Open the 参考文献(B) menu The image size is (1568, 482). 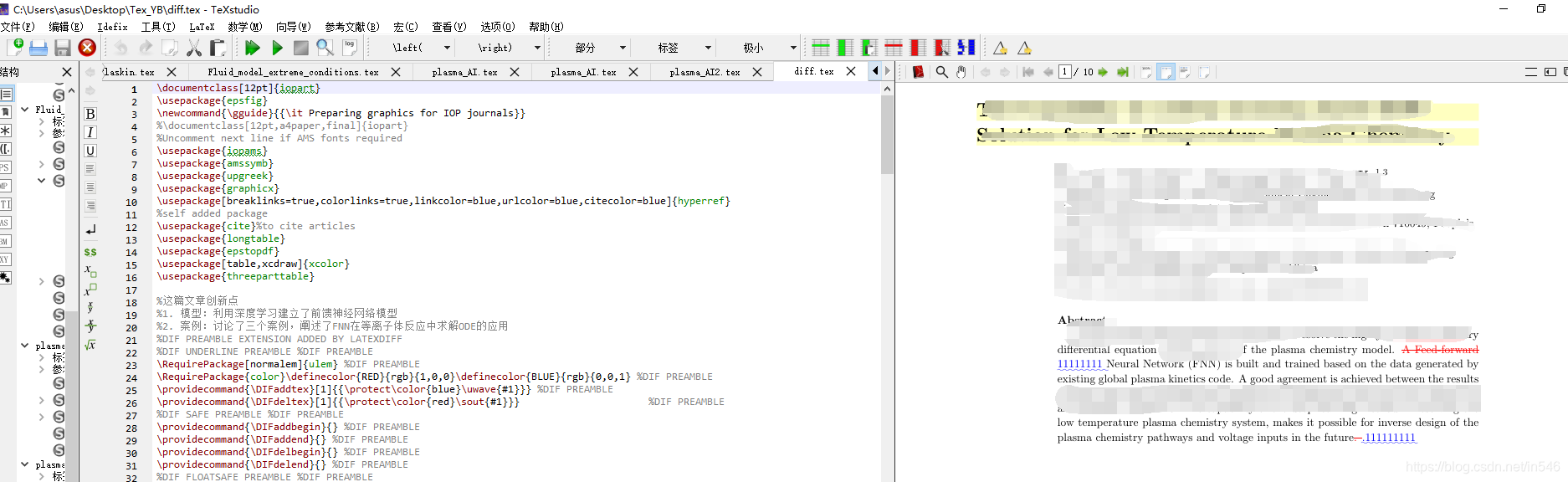point(352,27)
